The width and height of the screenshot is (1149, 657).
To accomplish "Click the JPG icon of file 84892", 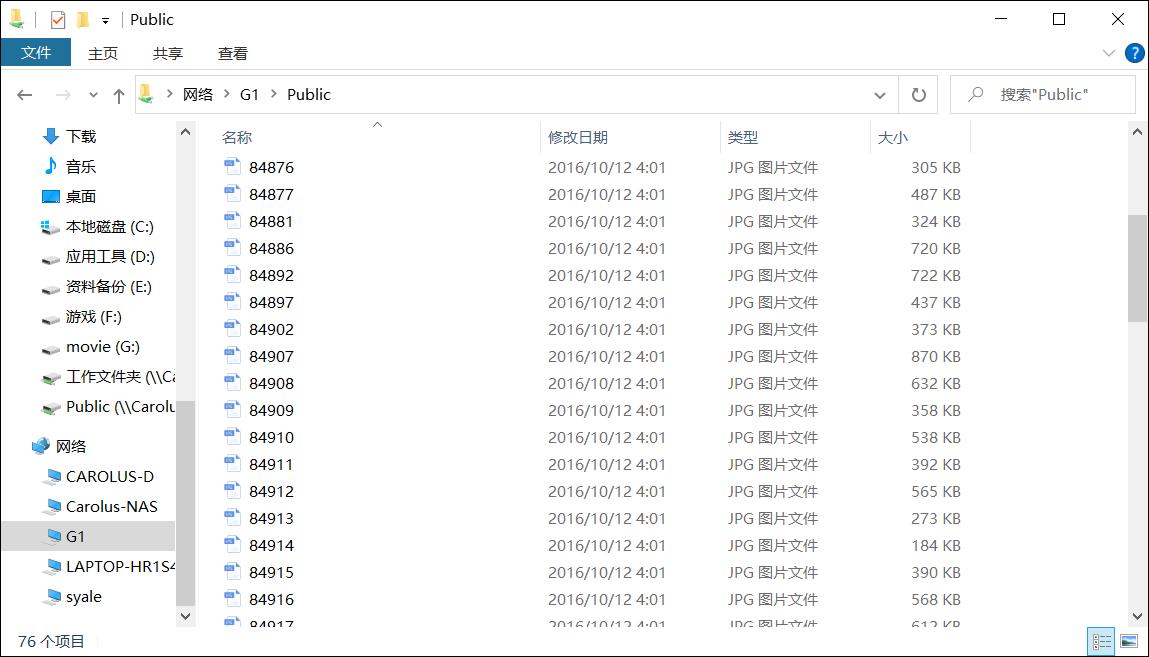I will (232, 275).
